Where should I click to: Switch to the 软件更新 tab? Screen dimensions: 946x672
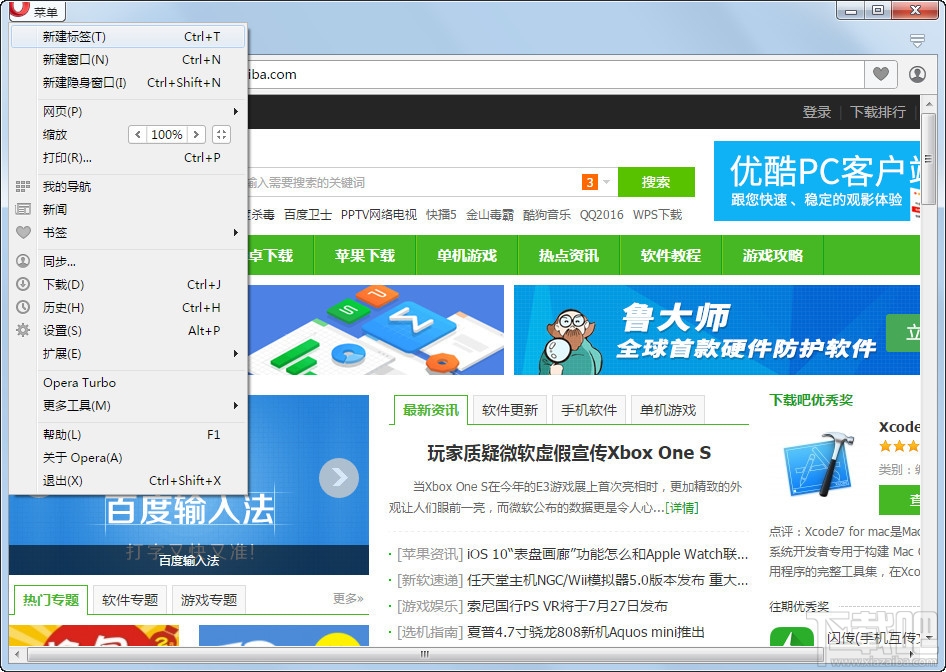coord(510,409)
